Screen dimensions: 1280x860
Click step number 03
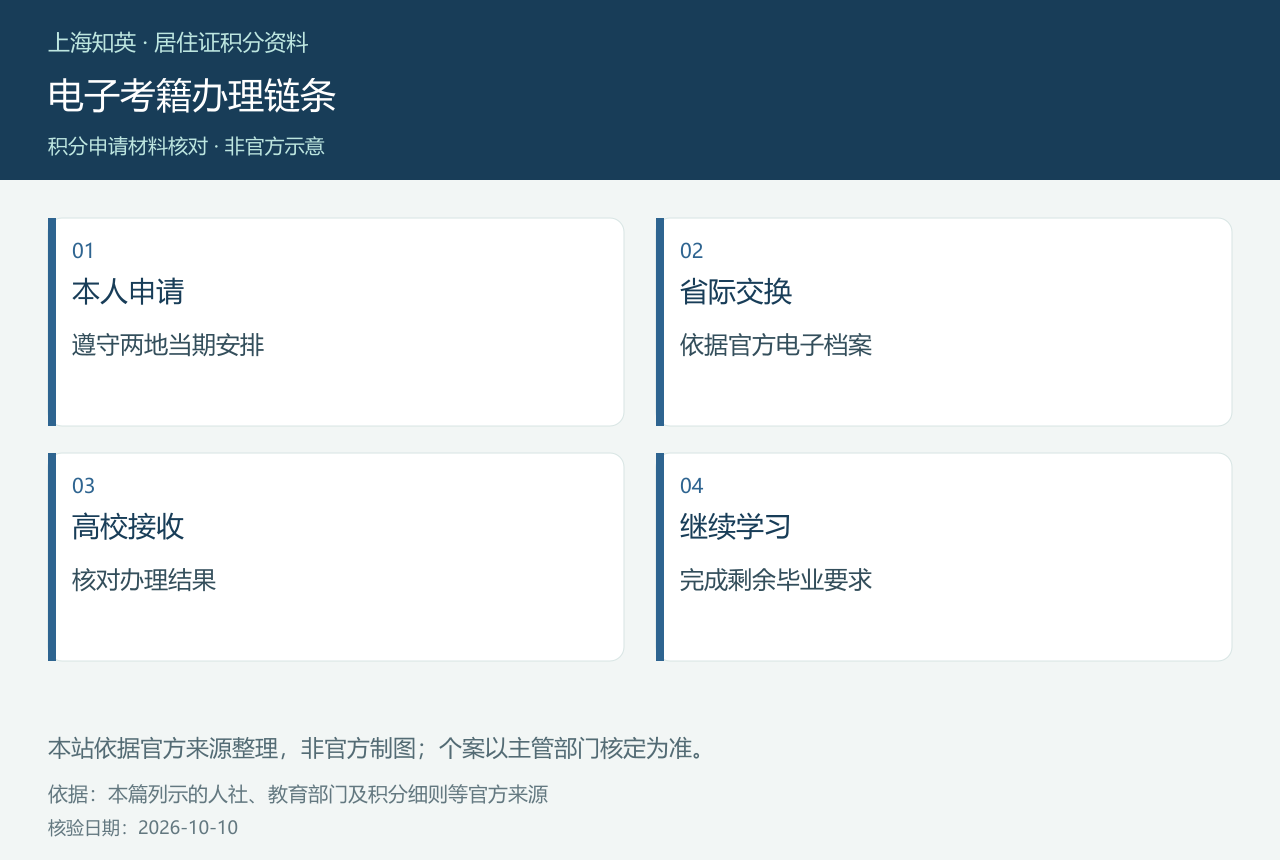(x=83, y=486)
